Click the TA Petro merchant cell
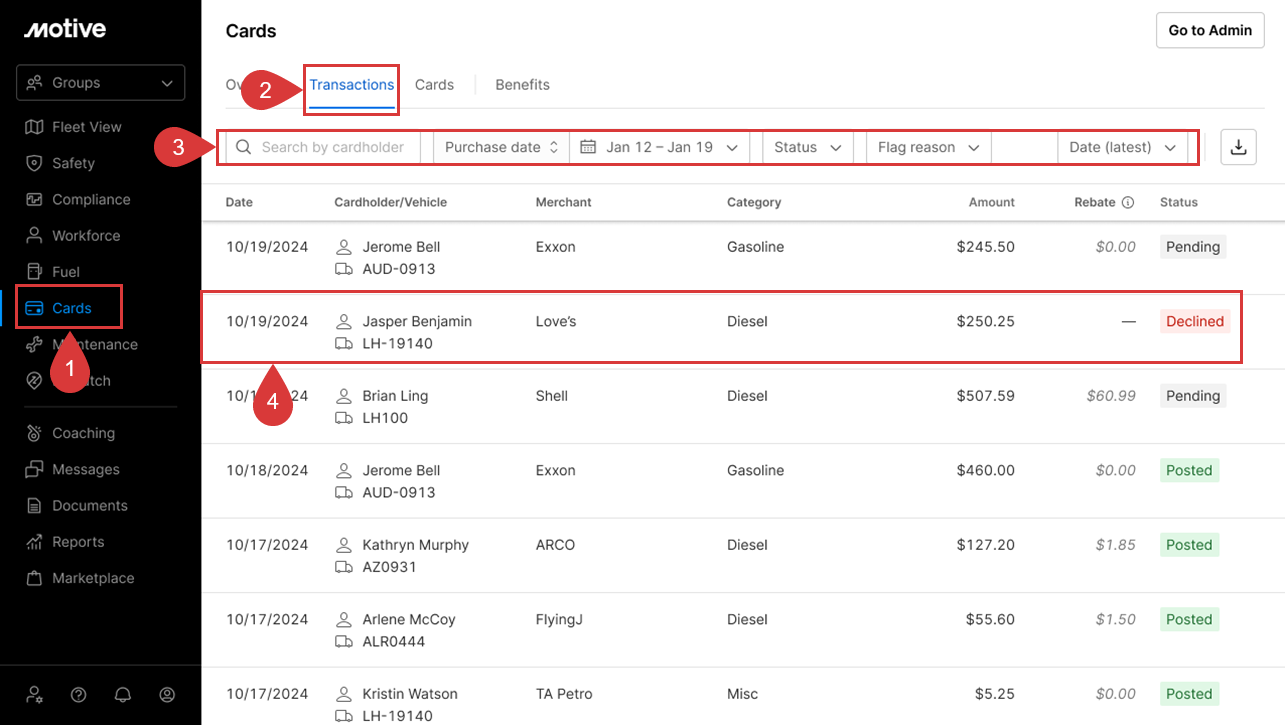 564,694
